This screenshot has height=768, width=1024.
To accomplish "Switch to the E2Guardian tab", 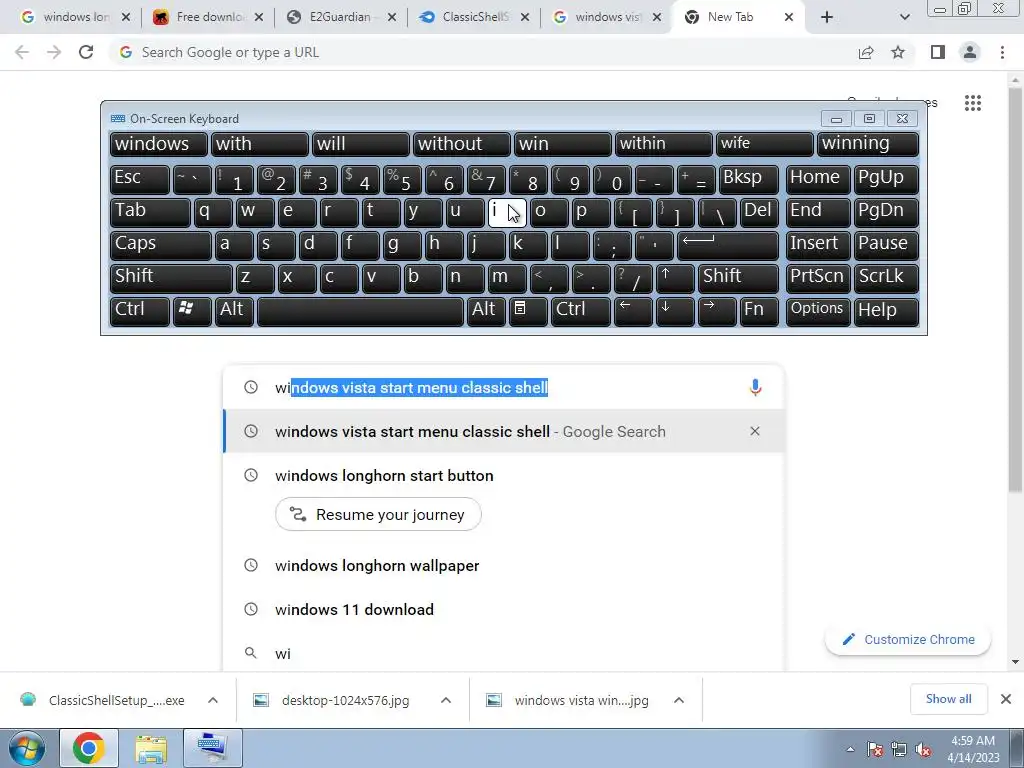I will [x=342, y=17].
